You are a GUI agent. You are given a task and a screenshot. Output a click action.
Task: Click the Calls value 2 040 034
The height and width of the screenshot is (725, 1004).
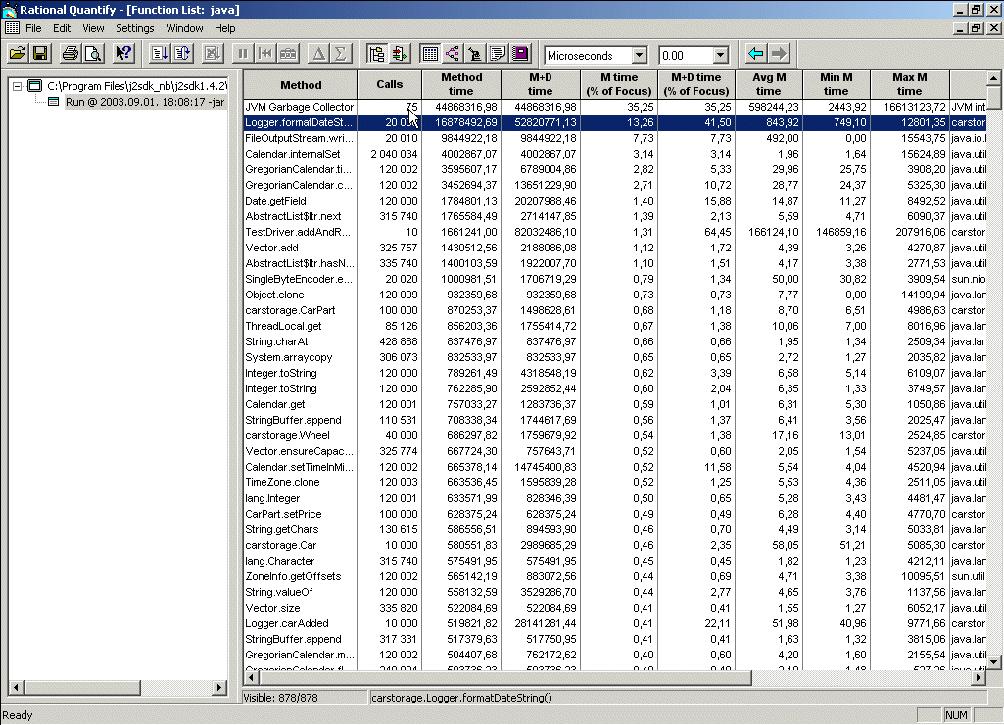394,154
